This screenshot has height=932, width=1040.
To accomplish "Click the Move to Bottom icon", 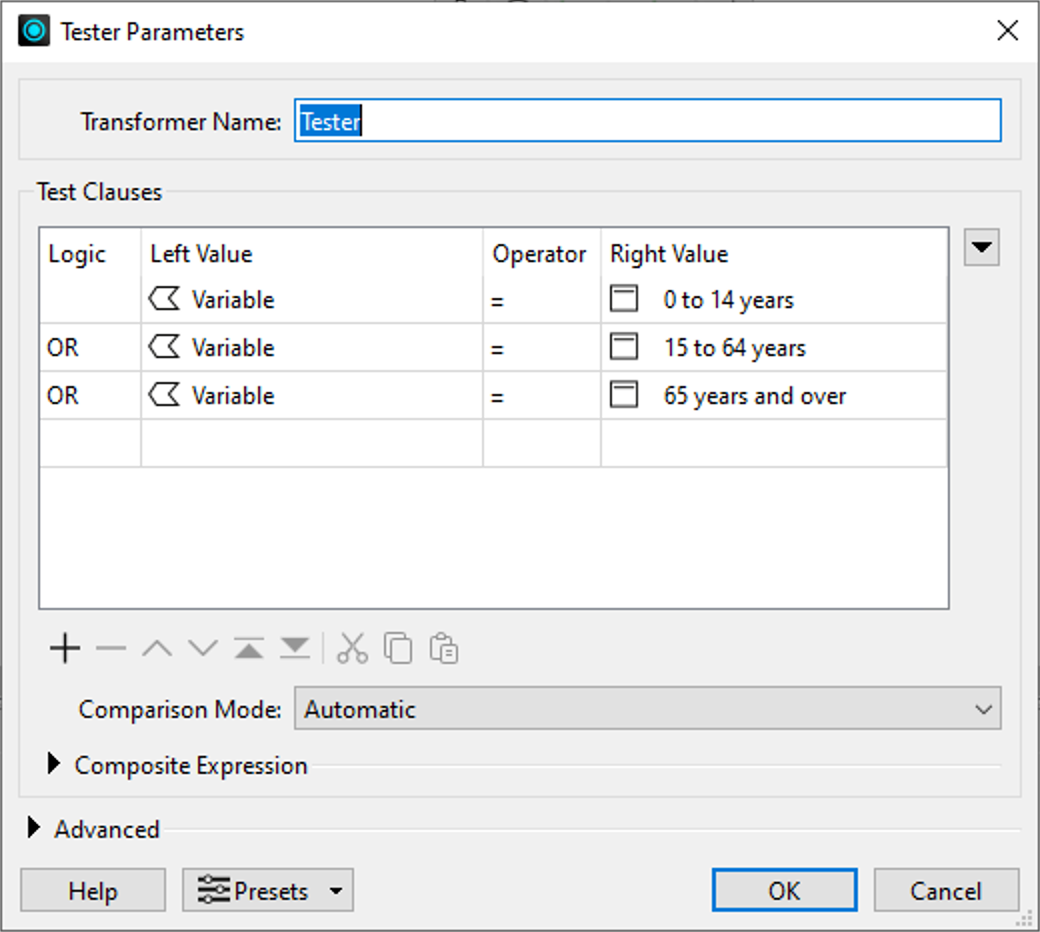I will [x=294, y=648].
